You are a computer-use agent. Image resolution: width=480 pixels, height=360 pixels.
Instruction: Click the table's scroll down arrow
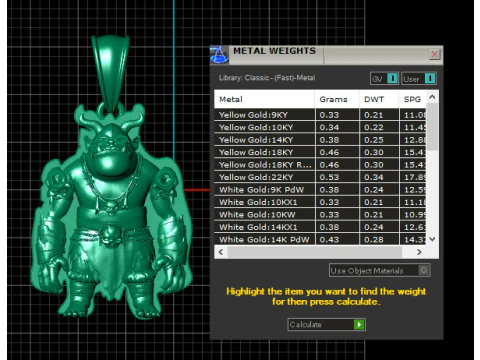(x=432, y=239)
